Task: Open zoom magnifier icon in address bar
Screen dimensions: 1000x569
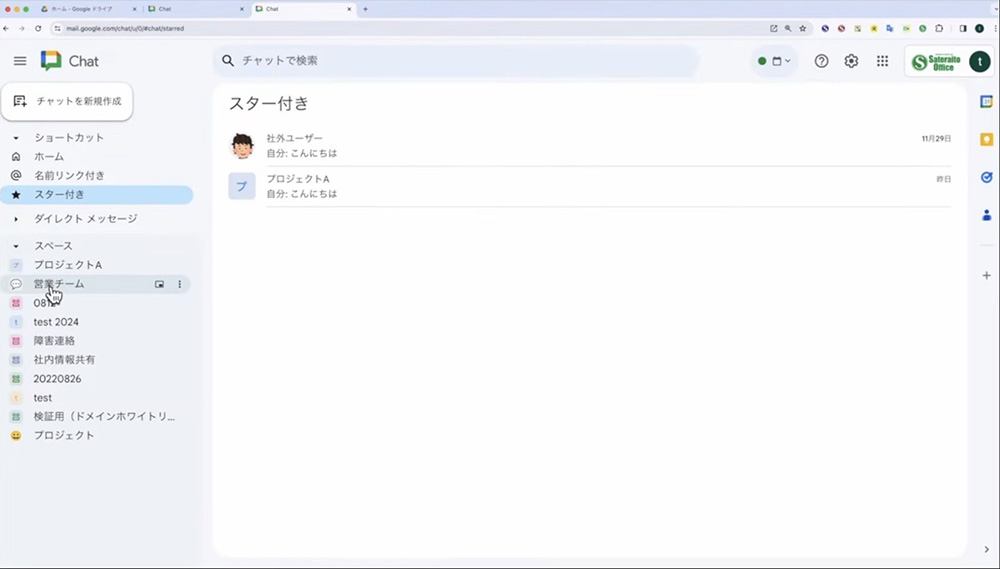Action: 788,29
